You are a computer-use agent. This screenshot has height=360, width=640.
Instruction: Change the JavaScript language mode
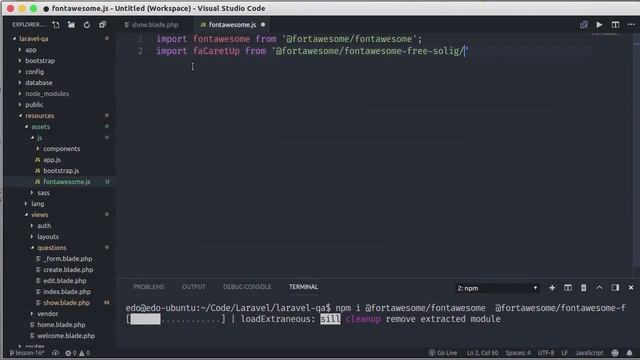coord(589,353)
